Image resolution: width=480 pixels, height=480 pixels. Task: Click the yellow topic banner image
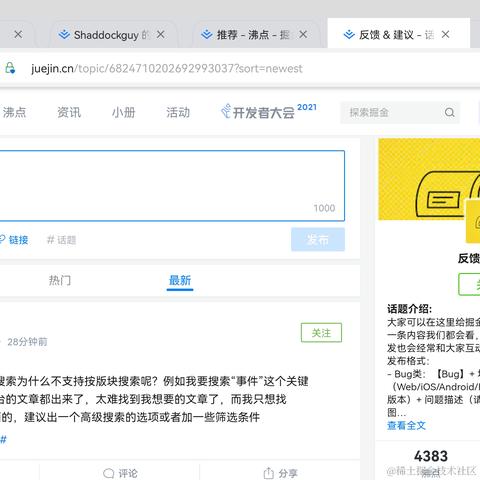[x=429, y=179]
